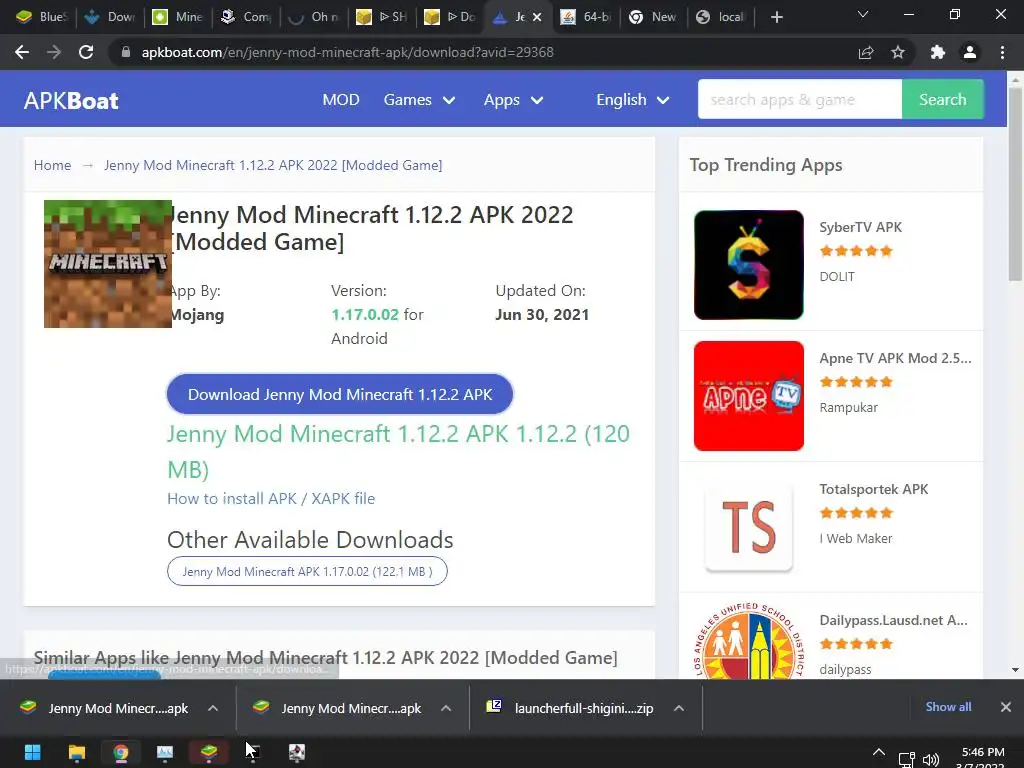
Task: Click the green Search button
Action: coord(942,99)
